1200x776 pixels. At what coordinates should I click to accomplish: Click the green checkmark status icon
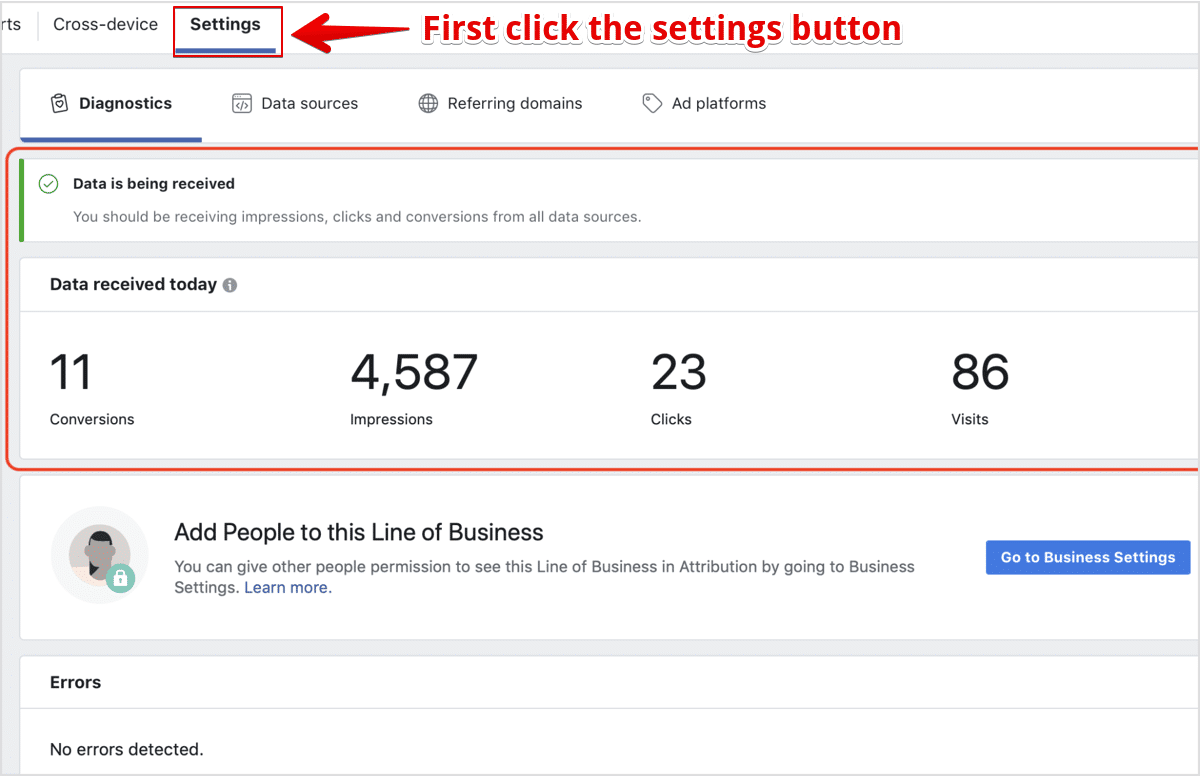point(48,184)
